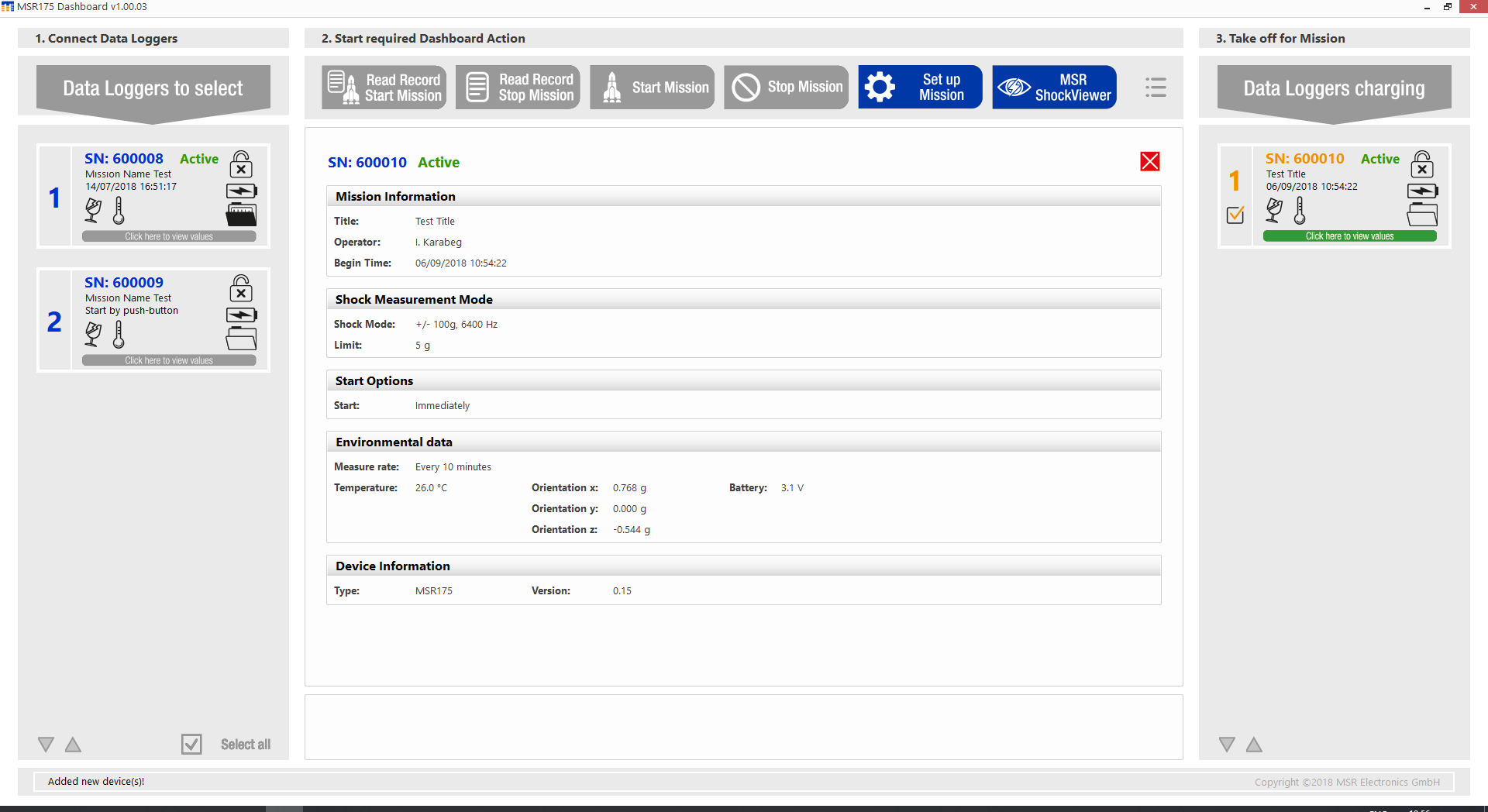
Task: Toggle the orange checkbox on charging logger 1
Action: click(1235, 215)
